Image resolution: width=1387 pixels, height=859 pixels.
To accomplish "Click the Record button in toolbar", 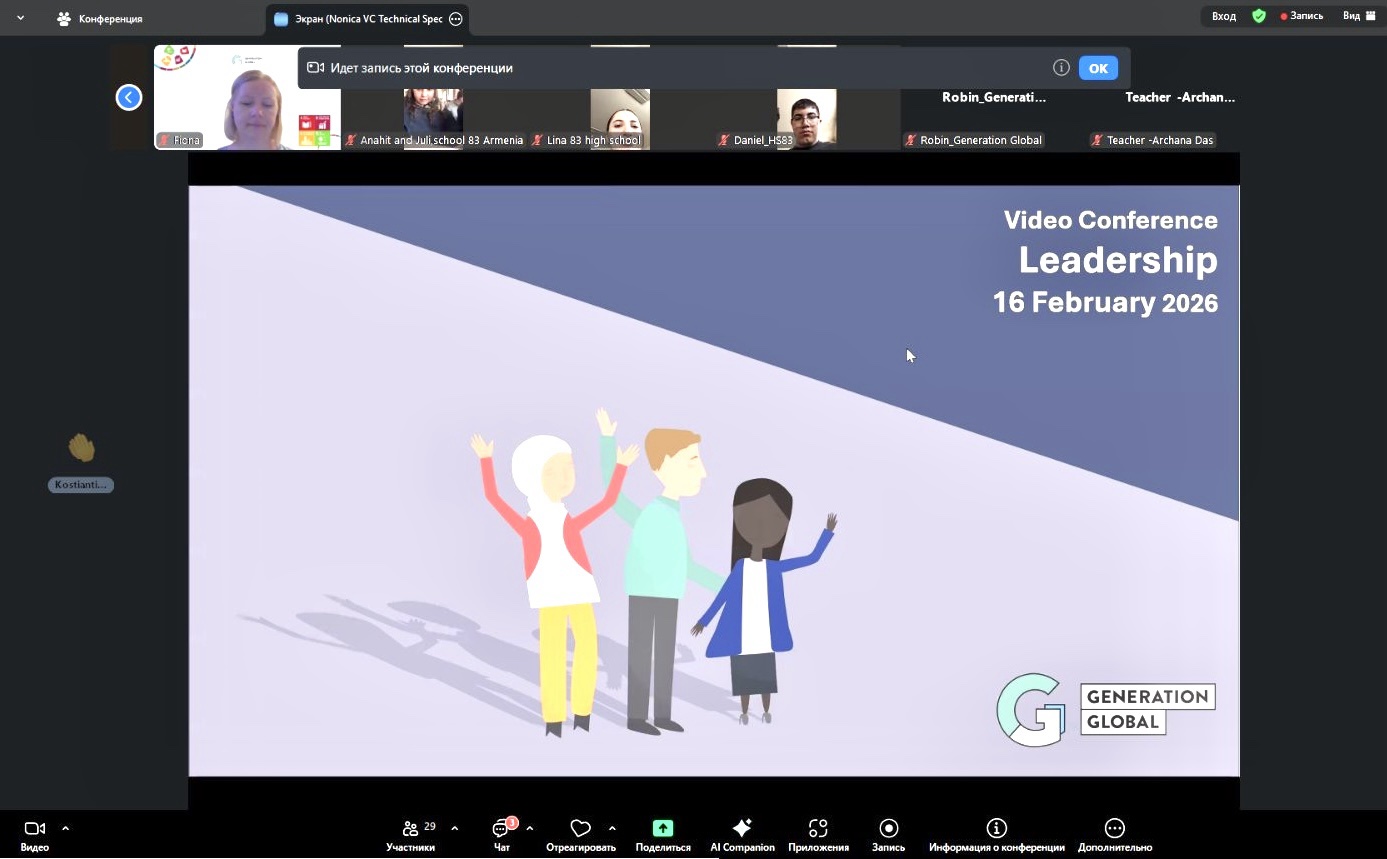I will tap(888, 829).
